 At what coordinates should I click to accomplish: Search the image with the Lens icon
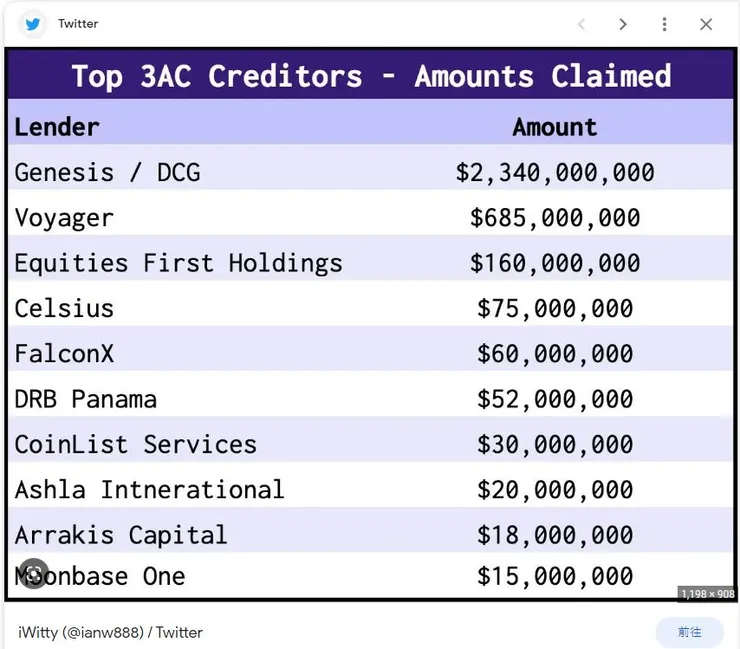coord(33,573)
